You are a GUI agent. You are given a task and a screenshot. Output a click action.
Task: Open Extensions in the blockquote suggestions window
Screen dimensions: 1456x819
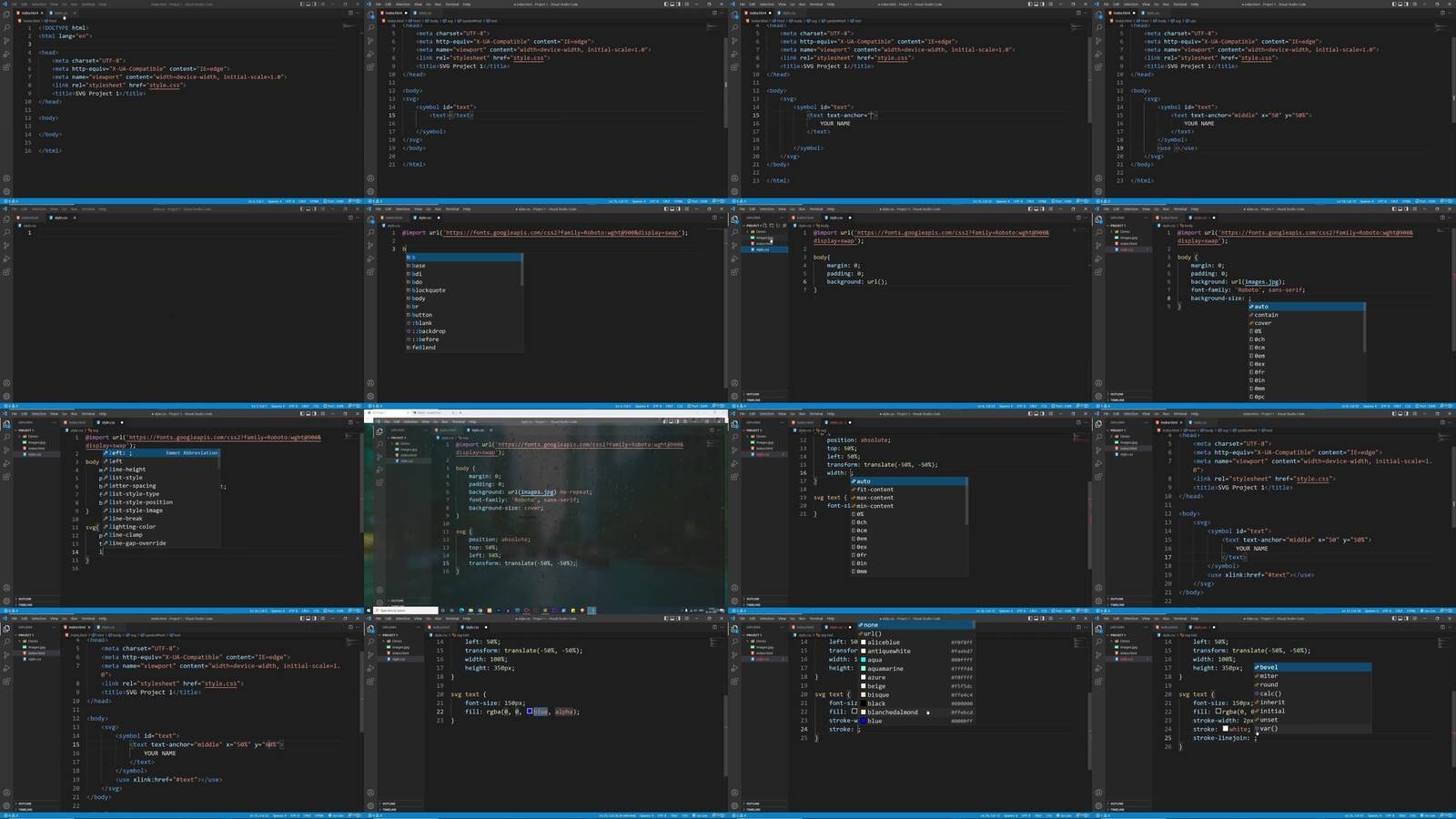click(370, 272)
